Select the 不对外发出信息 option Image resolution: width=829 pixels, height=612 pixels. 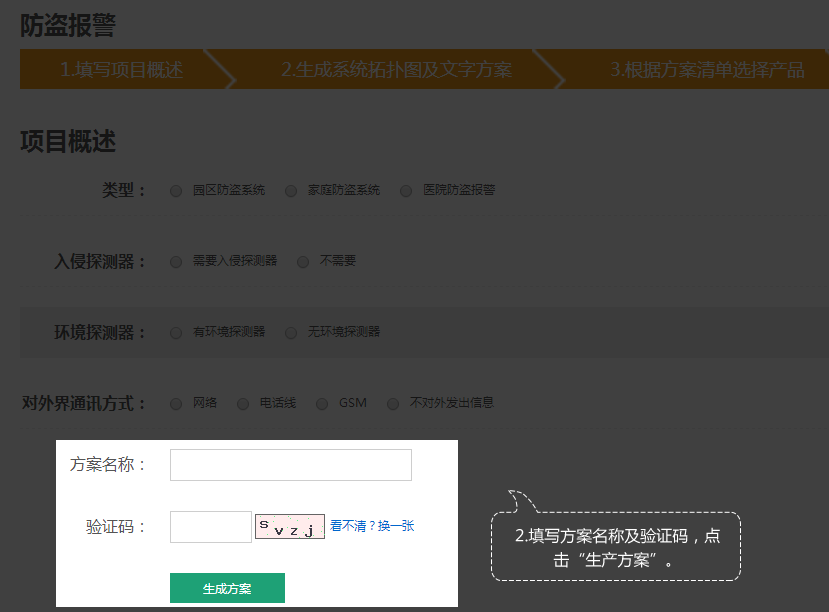(x=393, y=404)
